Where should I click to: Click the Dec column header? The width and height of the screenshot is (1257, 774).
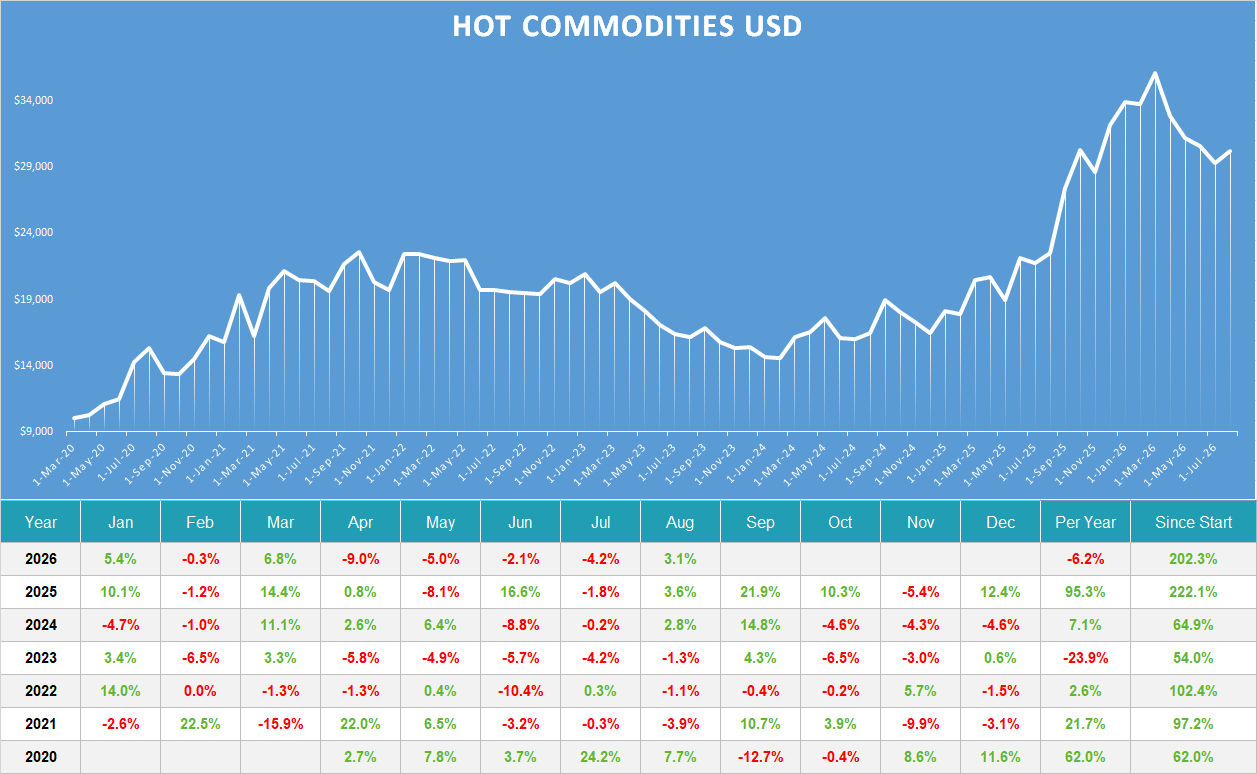click(1000, 522)
